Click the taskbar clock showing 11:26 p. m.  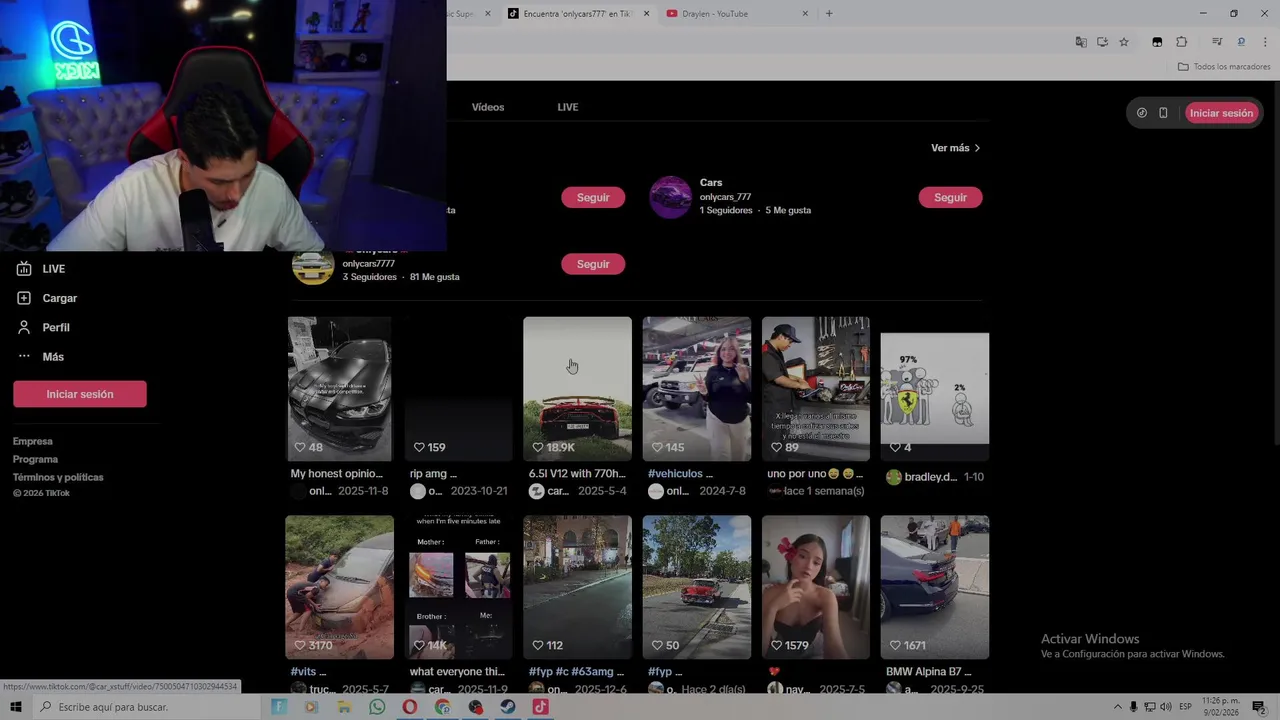click(1222, 707)
